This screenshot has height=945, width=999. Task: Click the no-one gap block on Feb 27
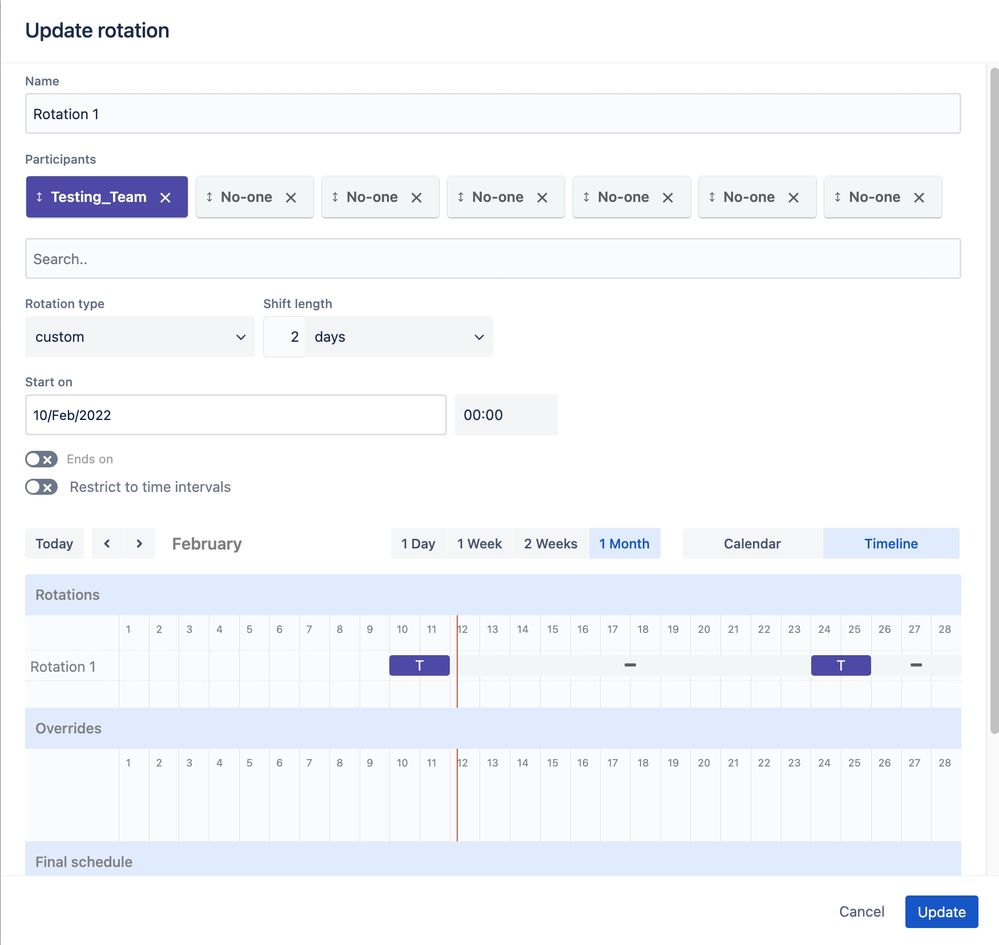tap(916, 665)
